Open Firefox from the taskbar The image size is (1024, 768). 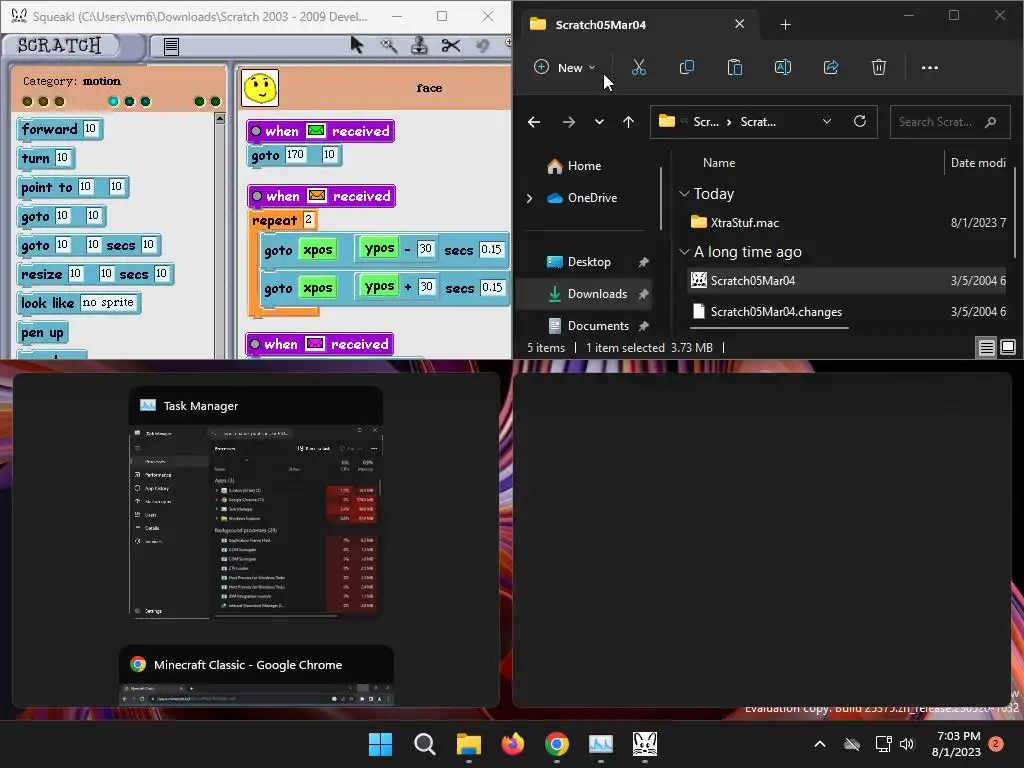[x=513, y=744]
